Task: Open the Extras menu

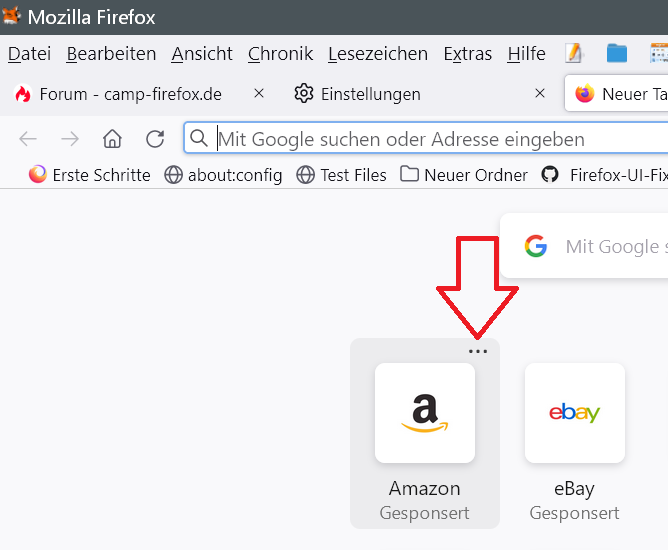Action: pyautogui.click(x=467, y=54)
